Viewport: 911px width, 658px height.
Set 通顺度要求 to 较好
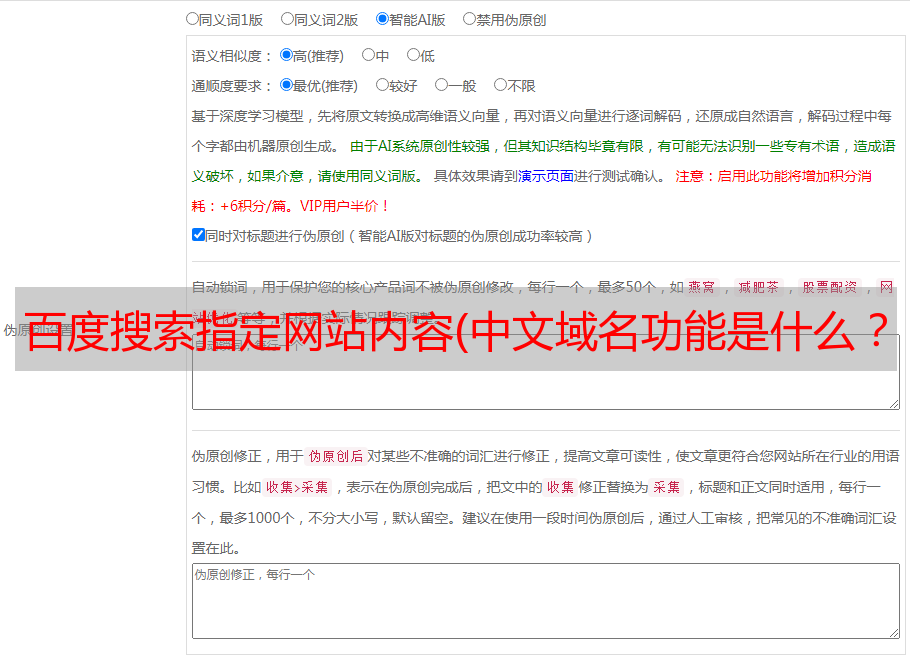tap(382, 85)
